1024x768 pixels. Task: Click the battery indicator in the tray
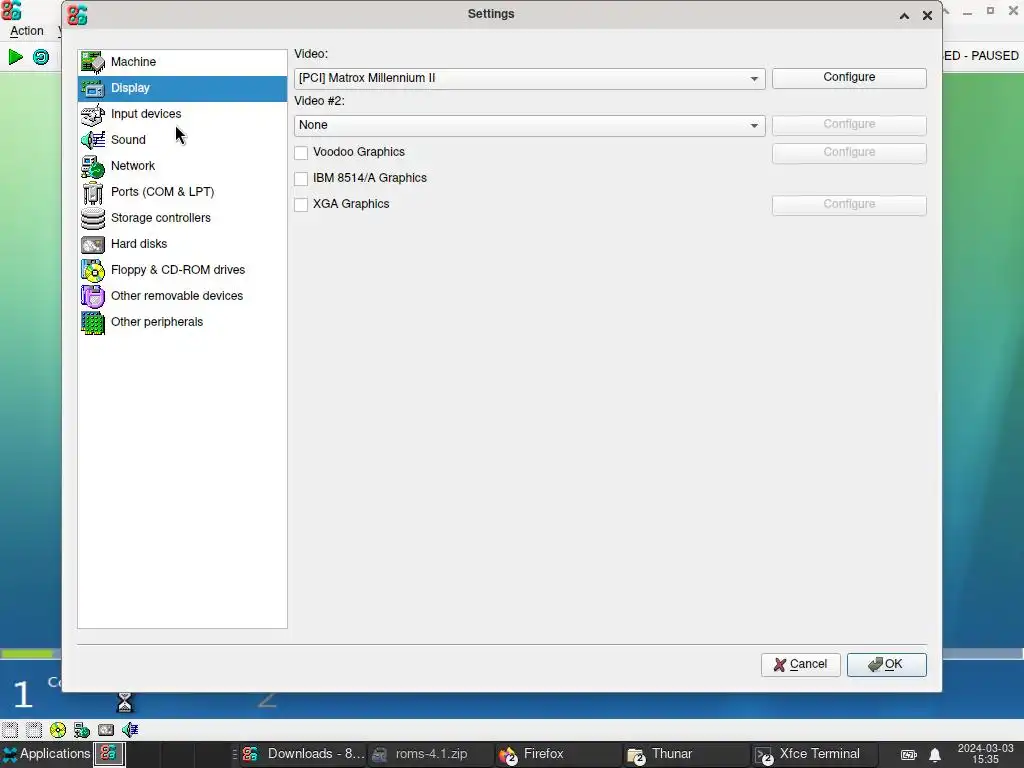908,755
